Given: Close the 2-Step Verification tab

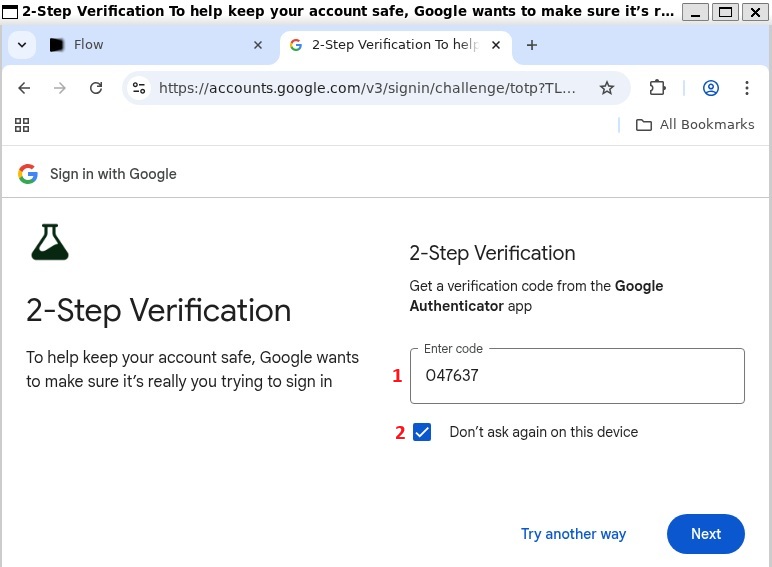Looking at the screenshot, I should point(496,45).
